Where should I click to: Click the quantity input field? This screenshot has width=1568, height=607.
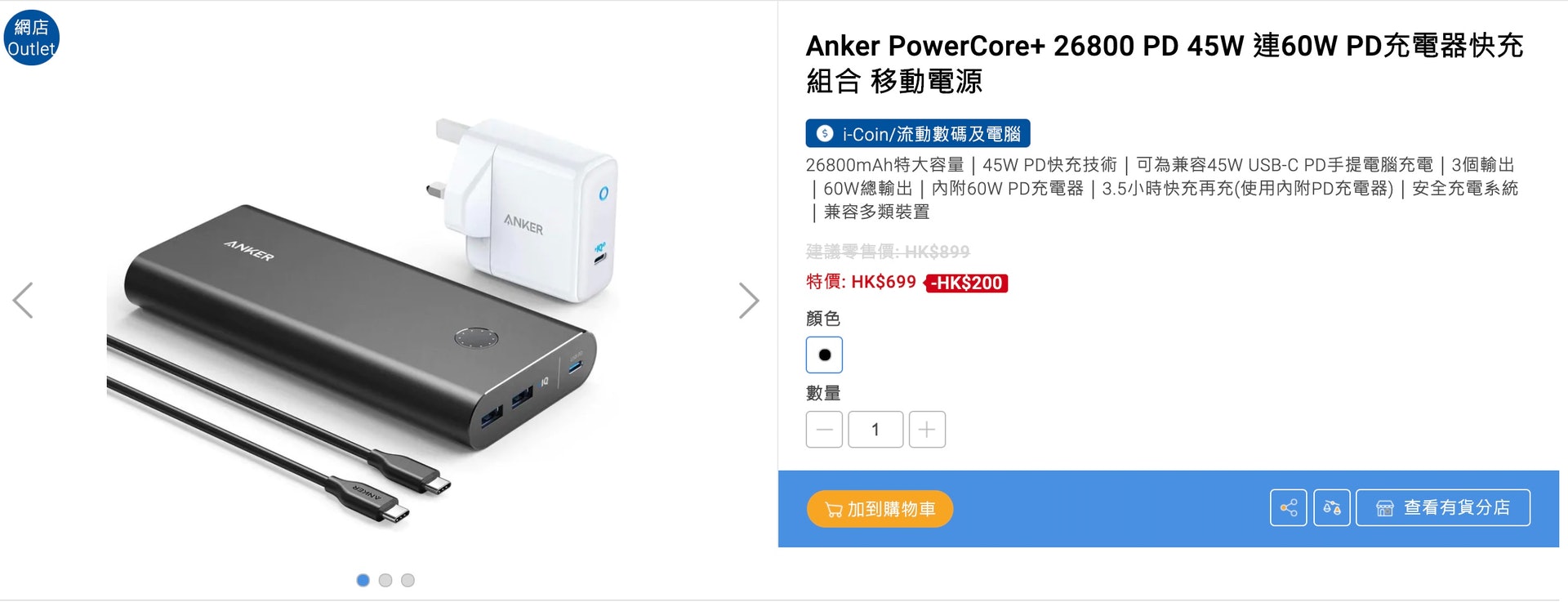pyautogui.click(x=875, y=430)
